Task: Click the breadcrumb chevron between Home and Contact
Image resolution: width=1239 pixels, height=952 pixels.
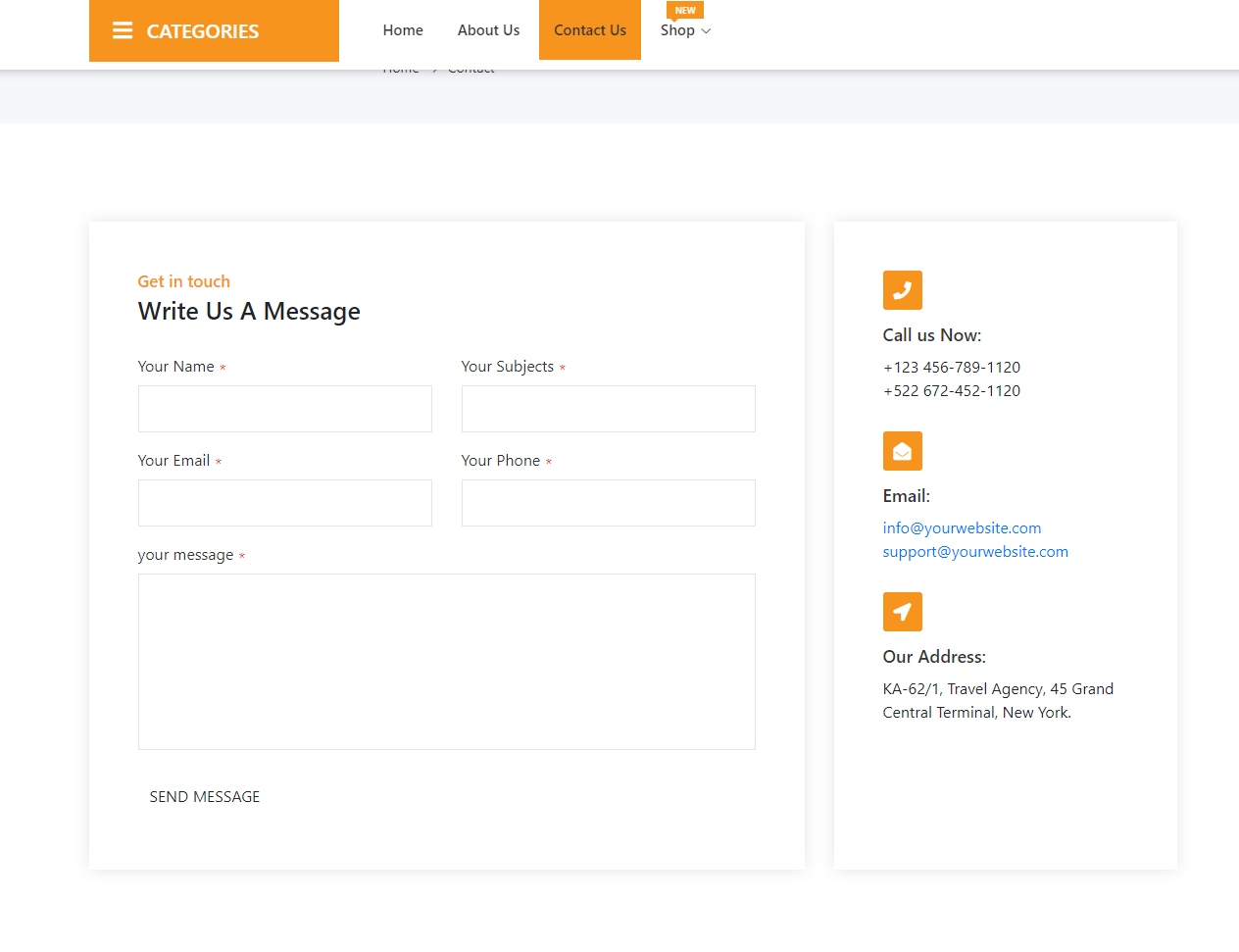Action: click(x=433, y=68)
